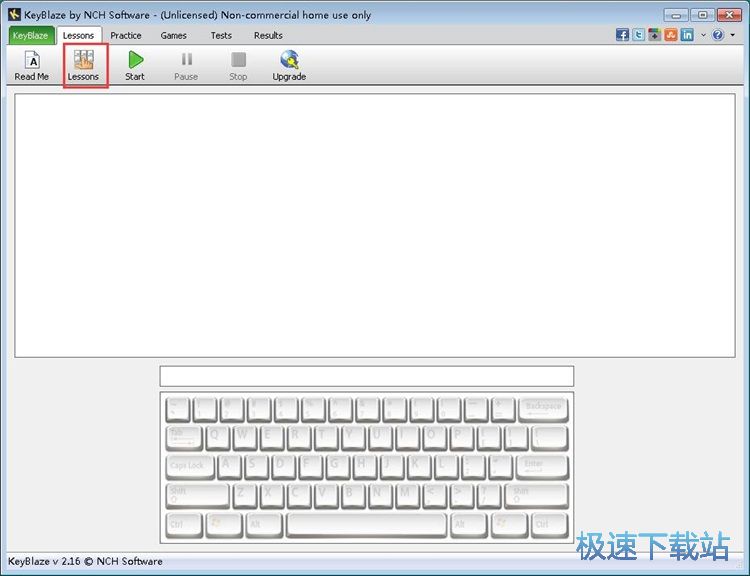750x576 pixels.
Task: Click the Backspace key on virtual keyboard
Action: [x=543, y=409]
